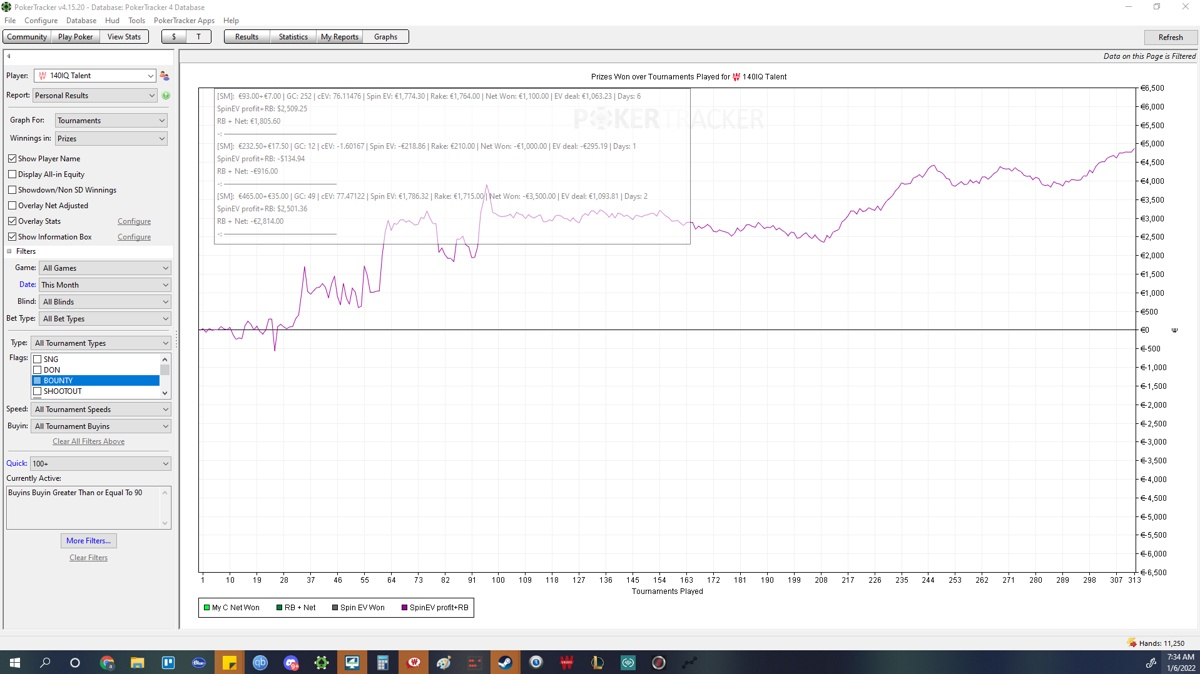Image resolution: width=1200 pixels, height=674 pixels.
Task: Open the Database menu
Action: [81, 20]
